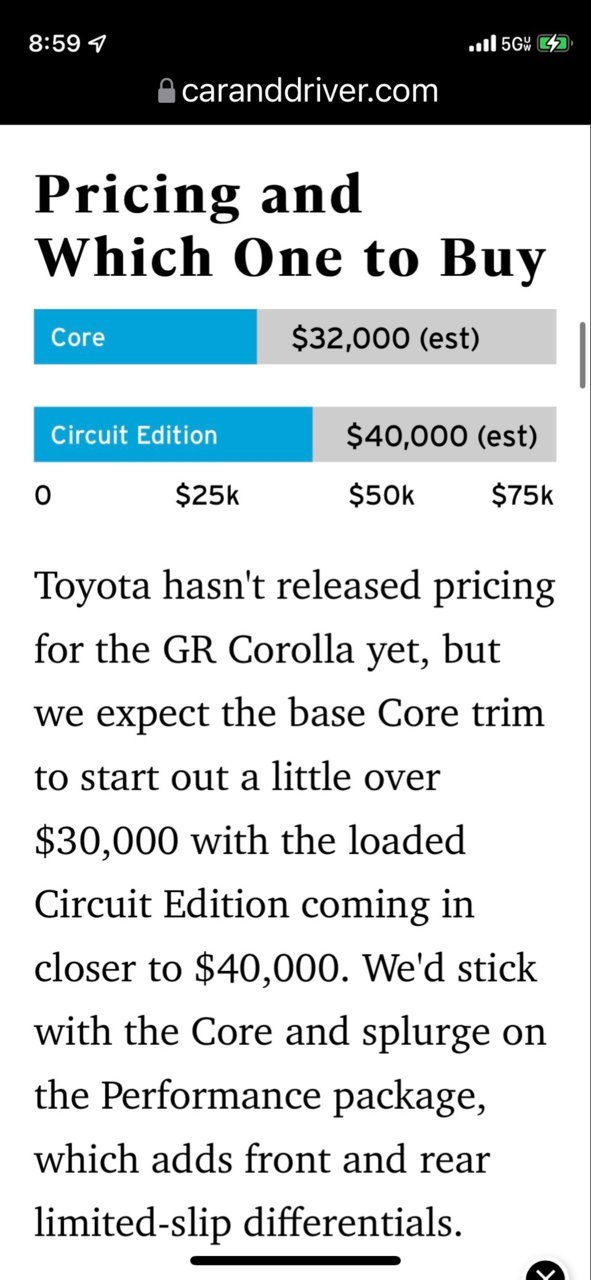
Task: Tap the $32,000 (est) price label
Action: [x=386, y=338]
